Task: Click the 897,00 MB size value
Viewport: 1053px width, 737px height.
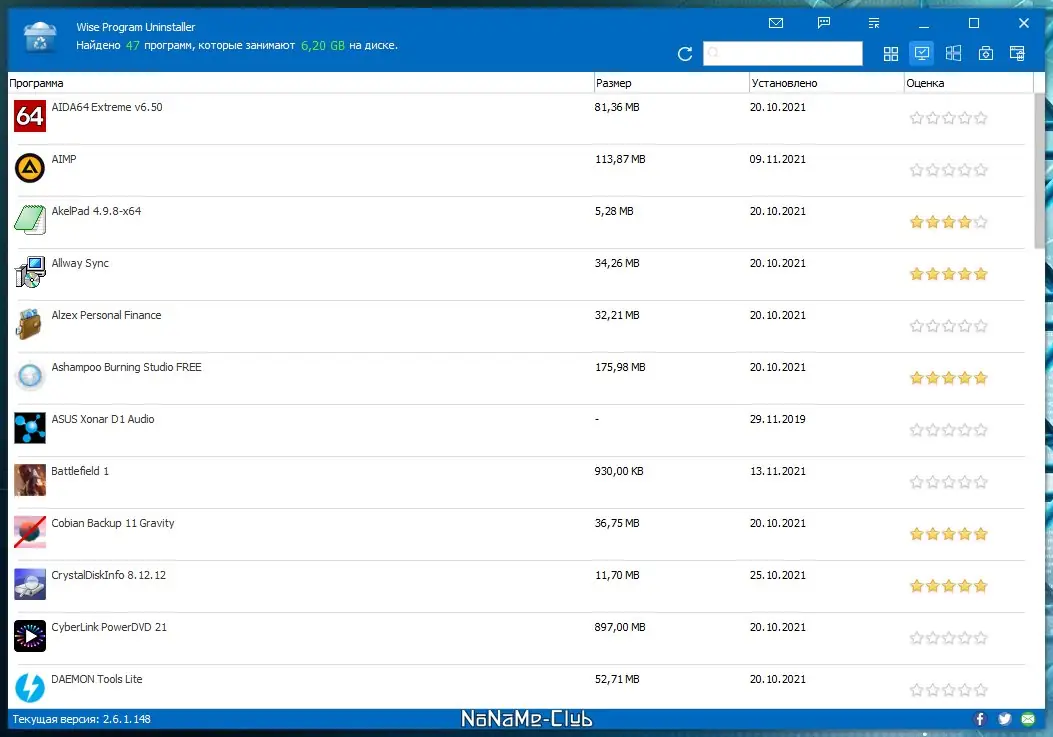Action: point(620,627)
